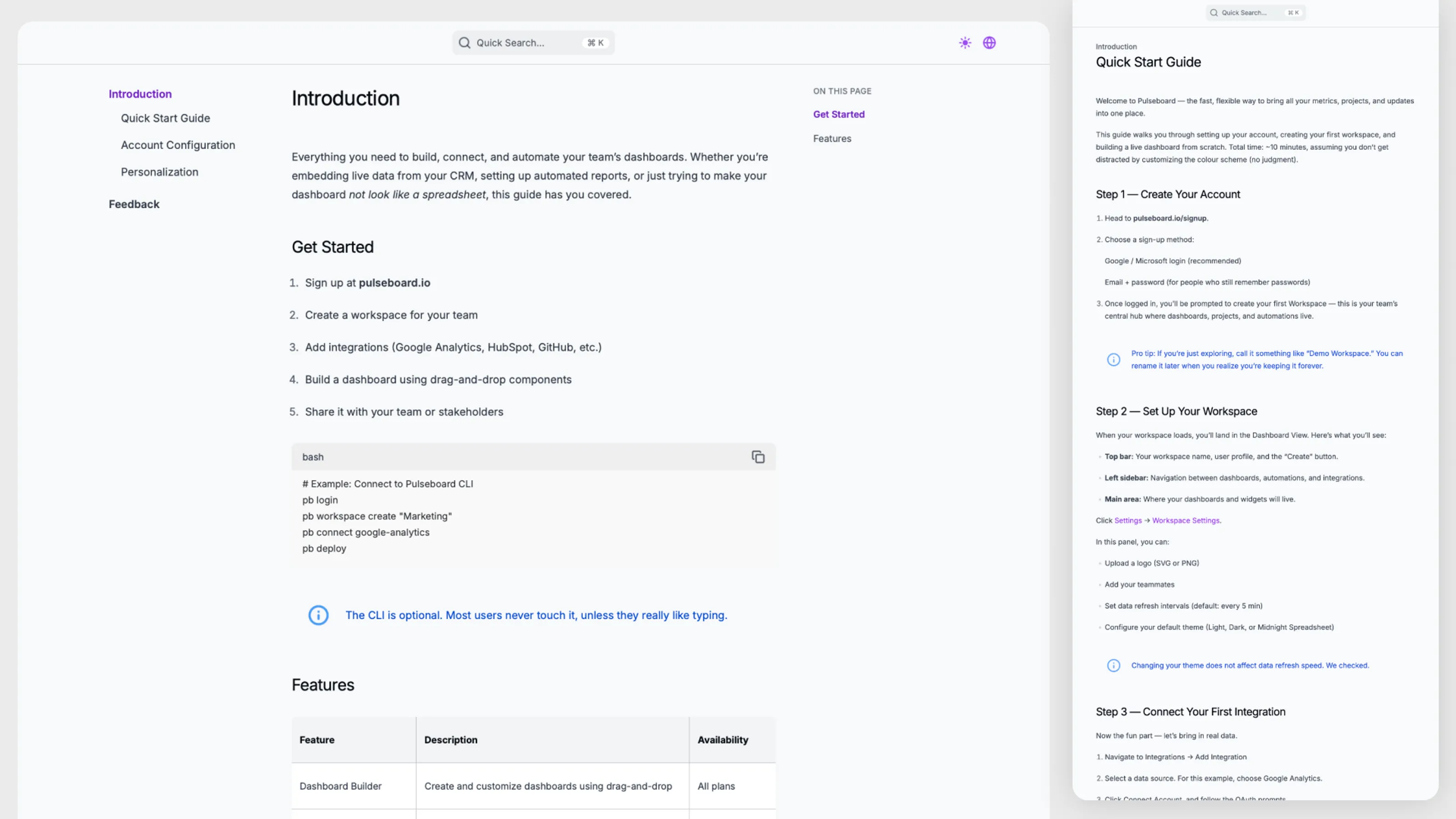Screen dimensions: 1456x819
Task: Select Introduction section in sidebar
Action: click(x=140, y=94)
